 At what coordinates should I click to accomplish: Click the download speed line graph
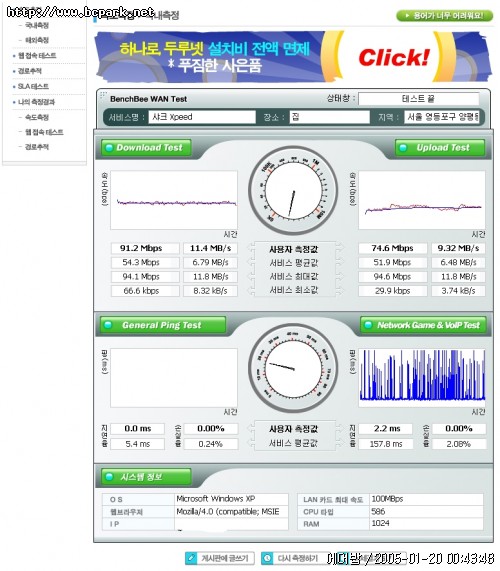pos(174,200)
